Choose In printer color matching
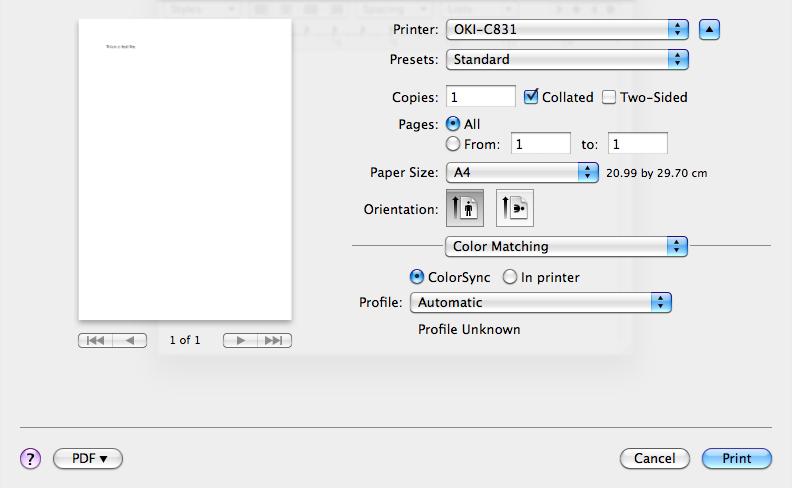The height and width of the screenshot is (488, 792). click(x=510, y=277)
